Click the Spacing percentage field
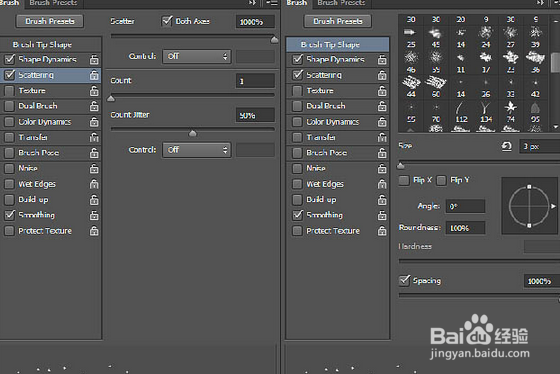Viewport: 560px width, 374px height. pyautogui.click(x=542, y=281)
